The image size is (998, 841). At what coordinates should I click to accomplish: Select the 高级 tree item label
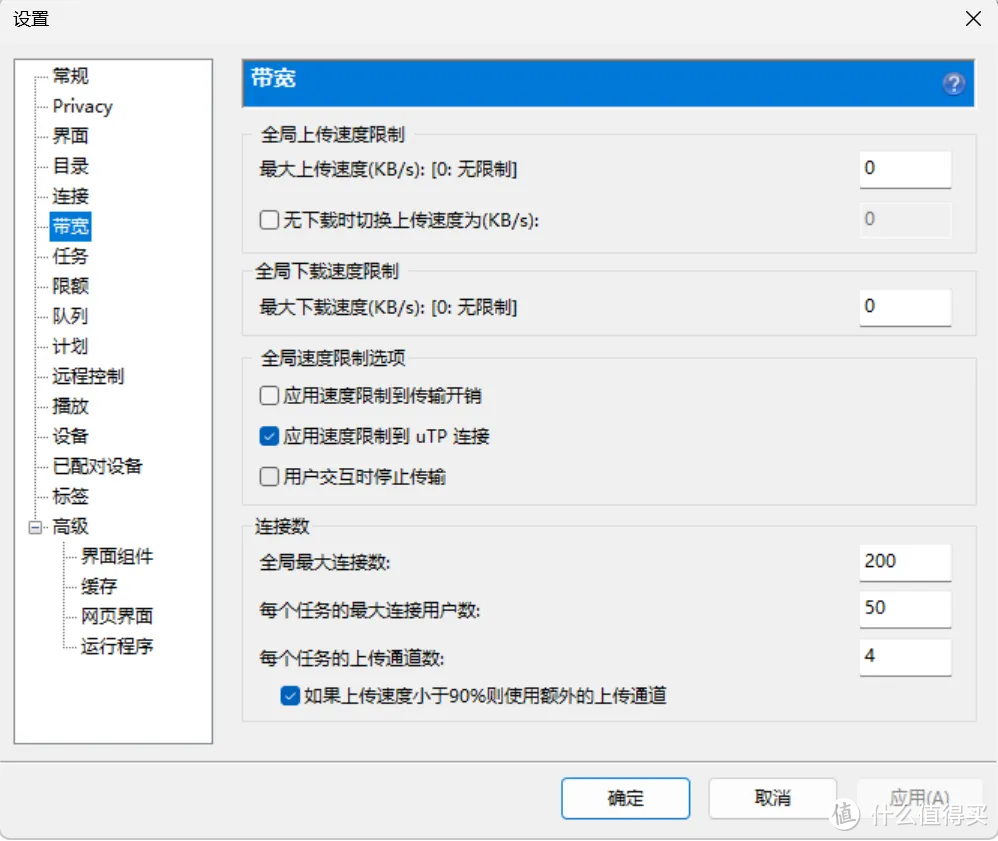[x=70, y=527]
